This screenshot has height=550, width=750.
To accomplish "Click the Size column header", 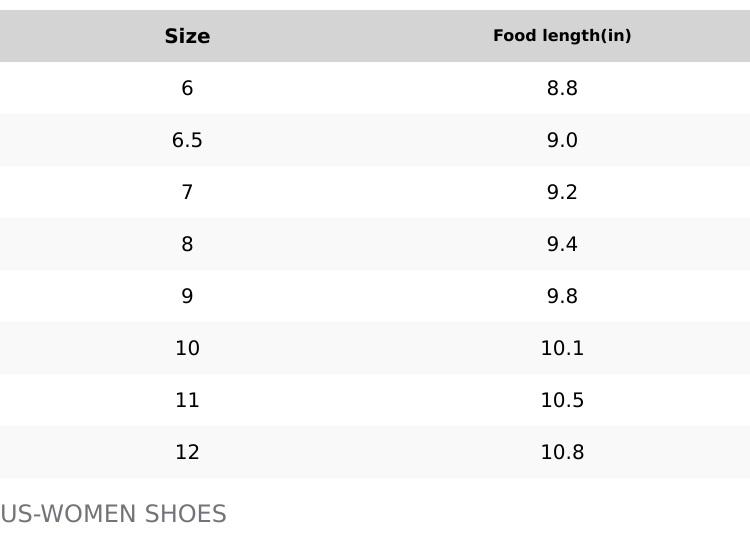I will pos(187,36).
